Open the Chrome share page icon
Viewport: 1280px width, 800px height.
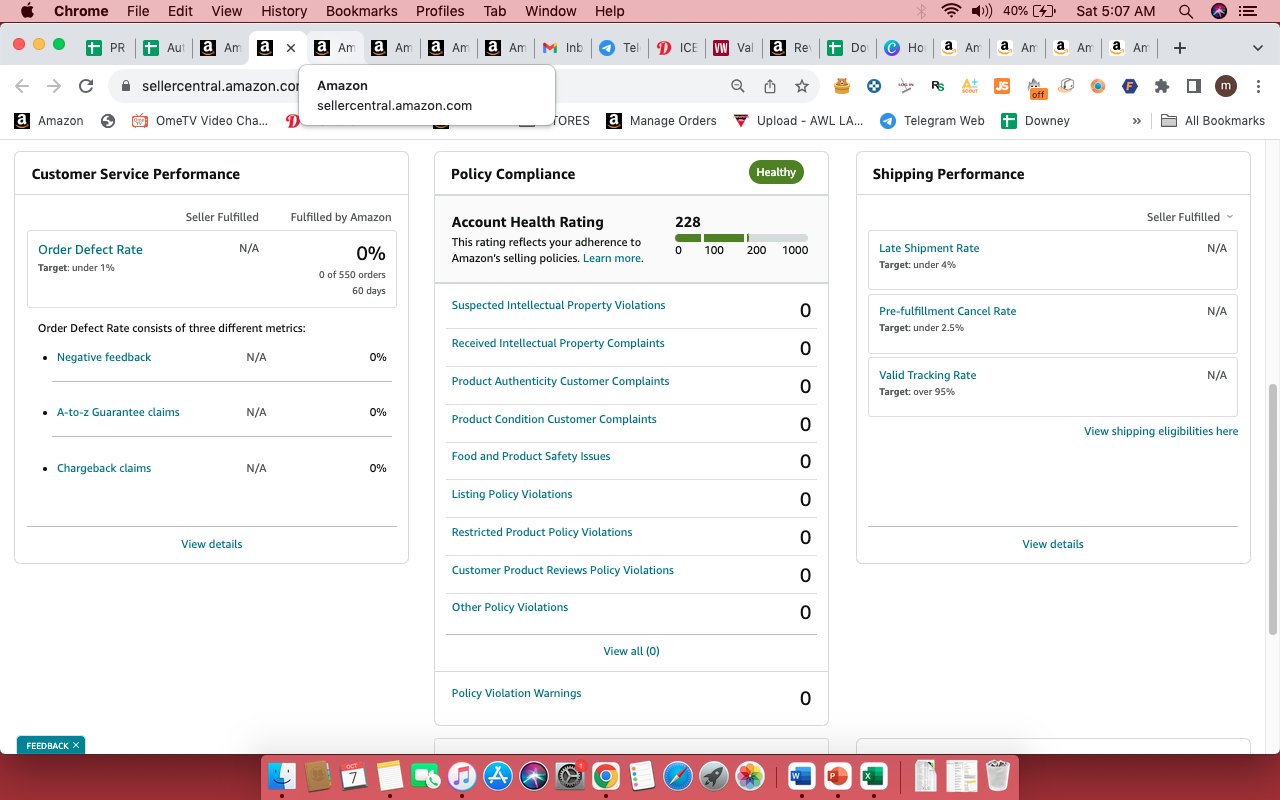(x=770, y=86)
